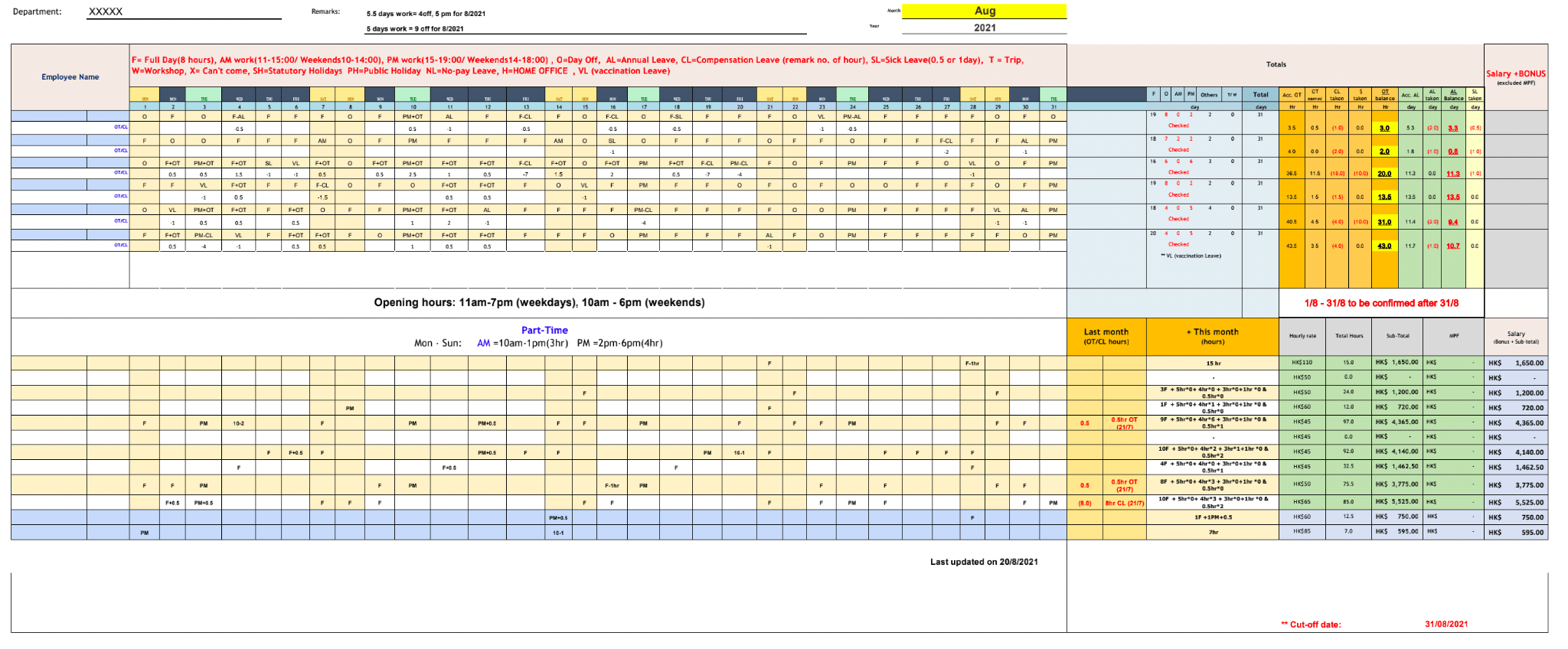The width and height of the screenshot is (1568, 649).
Task: Select the PM-AL cell on day 24
Action: [x=851, y=117]
